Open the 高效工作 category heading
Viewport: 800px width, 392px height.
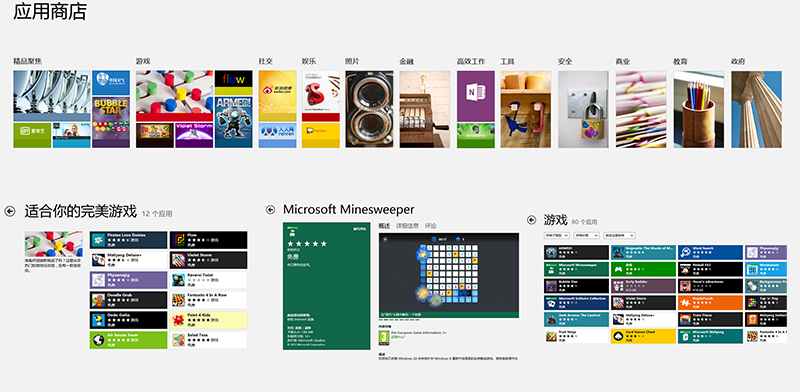point(471,61)
